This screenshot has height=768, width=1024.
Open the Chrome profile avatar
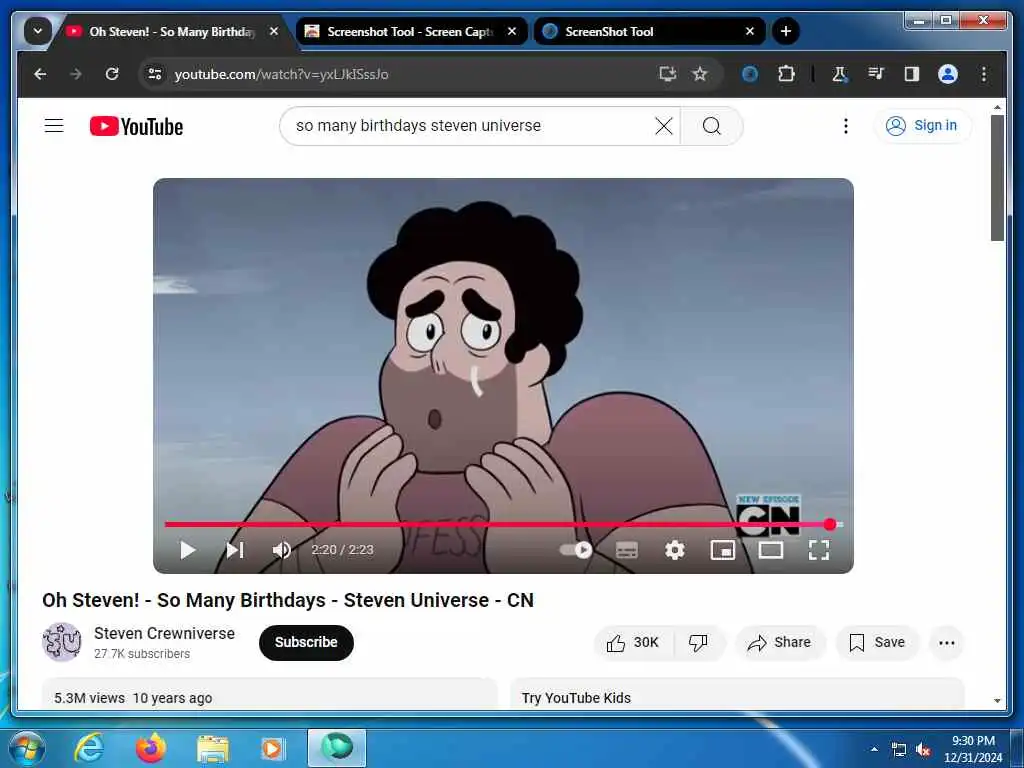coord(948,74)
